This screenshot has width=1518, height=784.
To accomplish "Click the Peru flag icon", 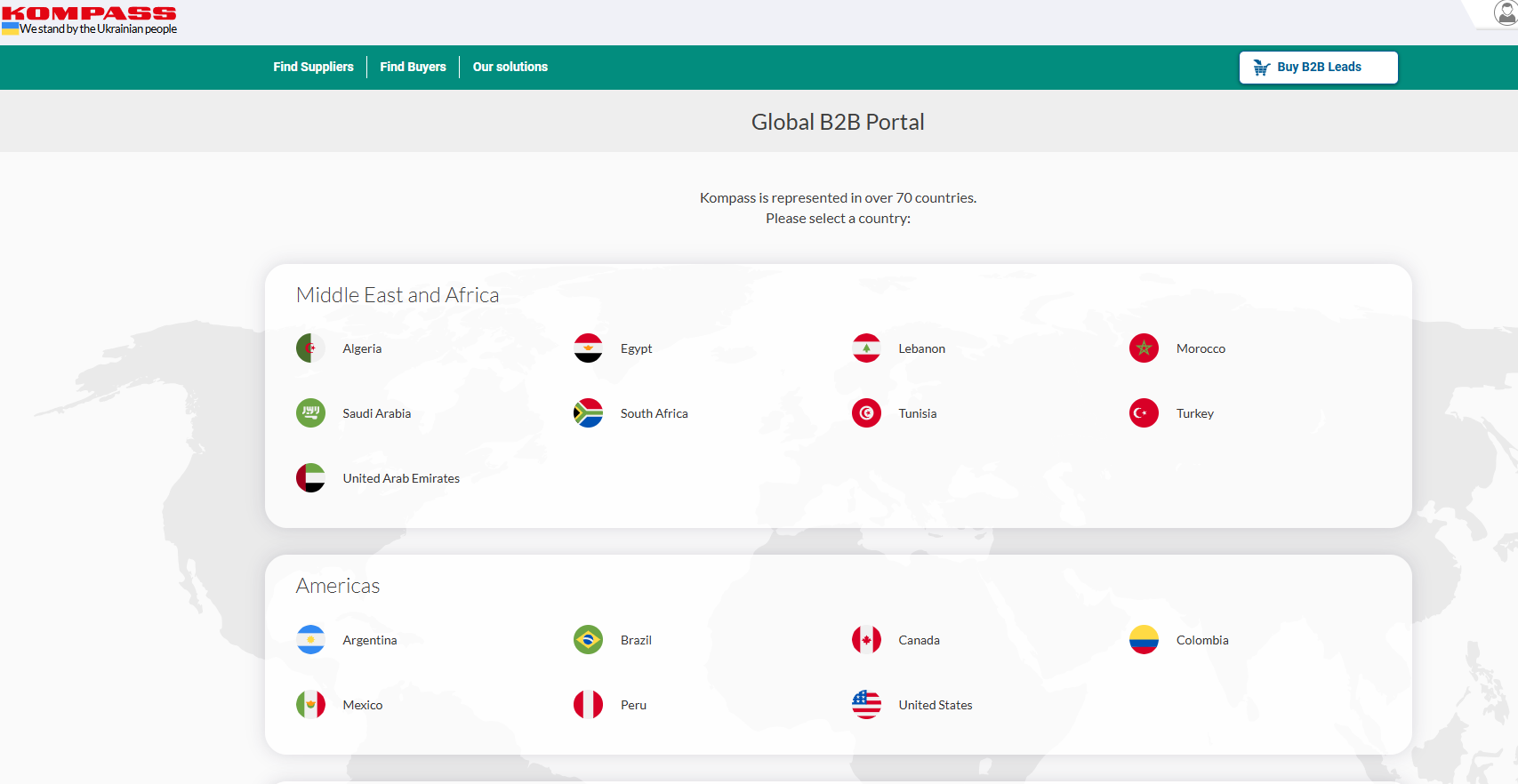I will click(588, 705).
